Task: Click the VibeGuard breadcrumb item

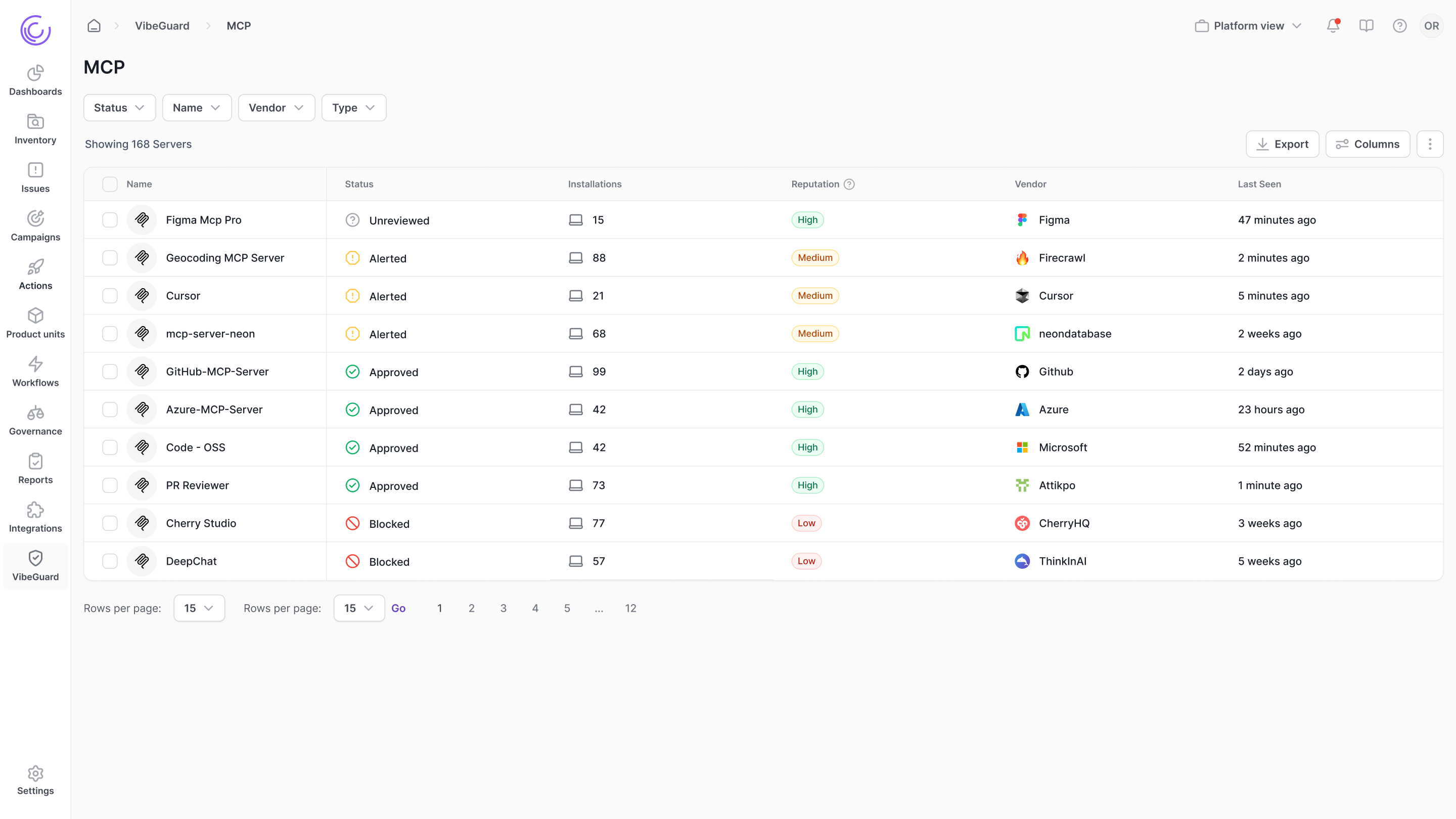Action: pos(162,25)
